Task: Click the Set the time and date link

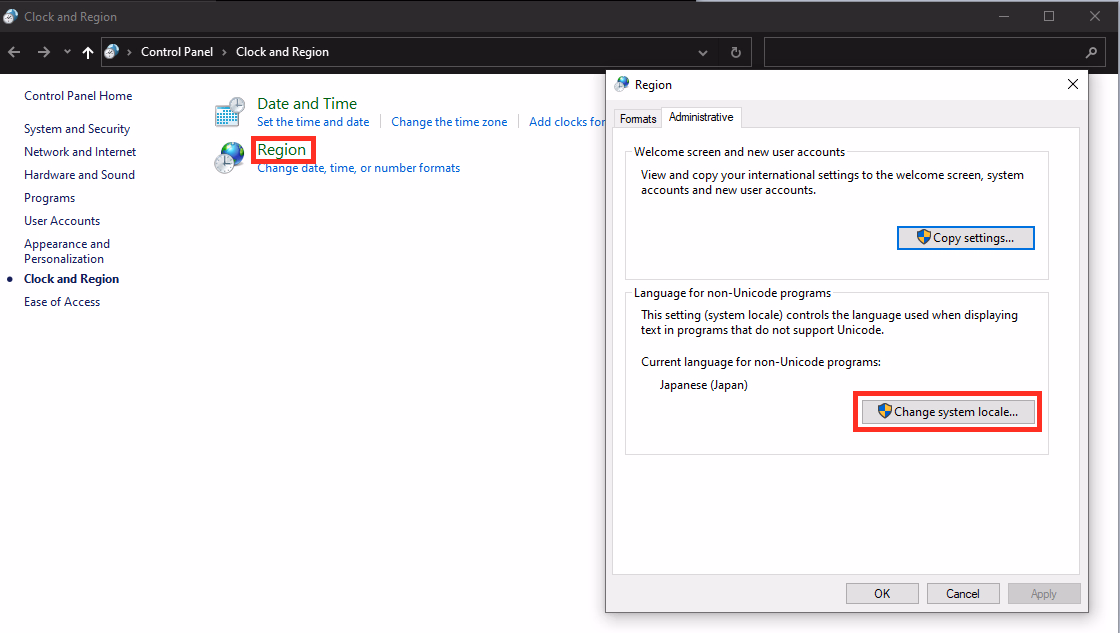Action: tap(313, 121)
